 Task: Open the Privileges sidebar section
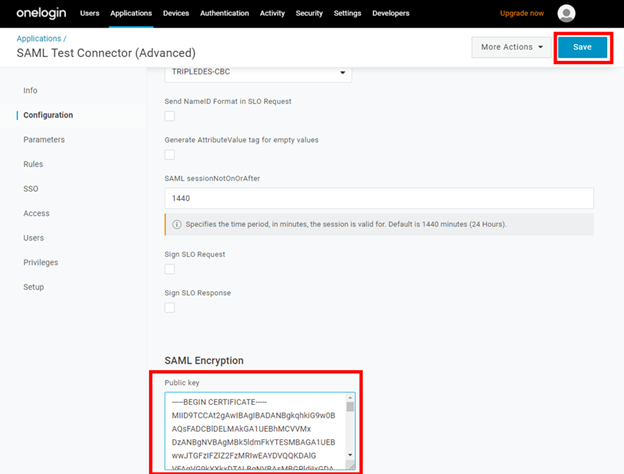pos(41,262)
